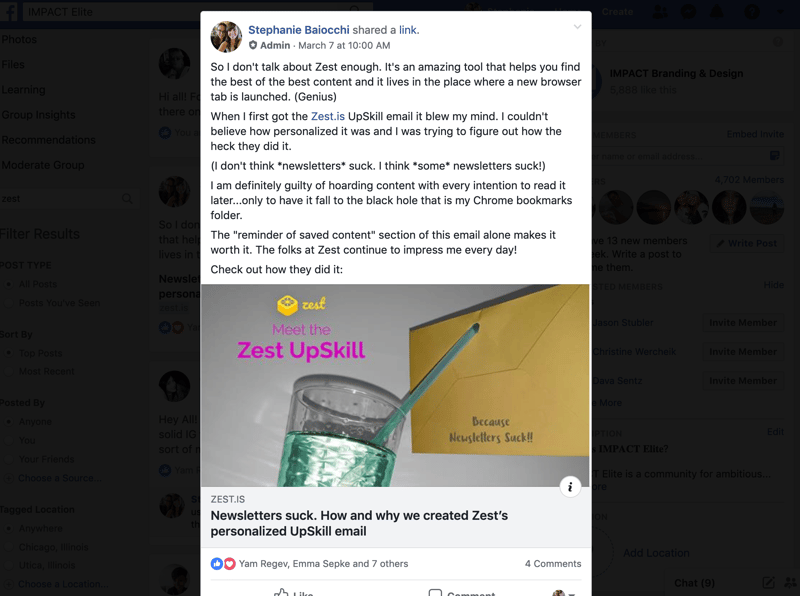
Task: Open post options chevron menu
Action: (577, 27)
